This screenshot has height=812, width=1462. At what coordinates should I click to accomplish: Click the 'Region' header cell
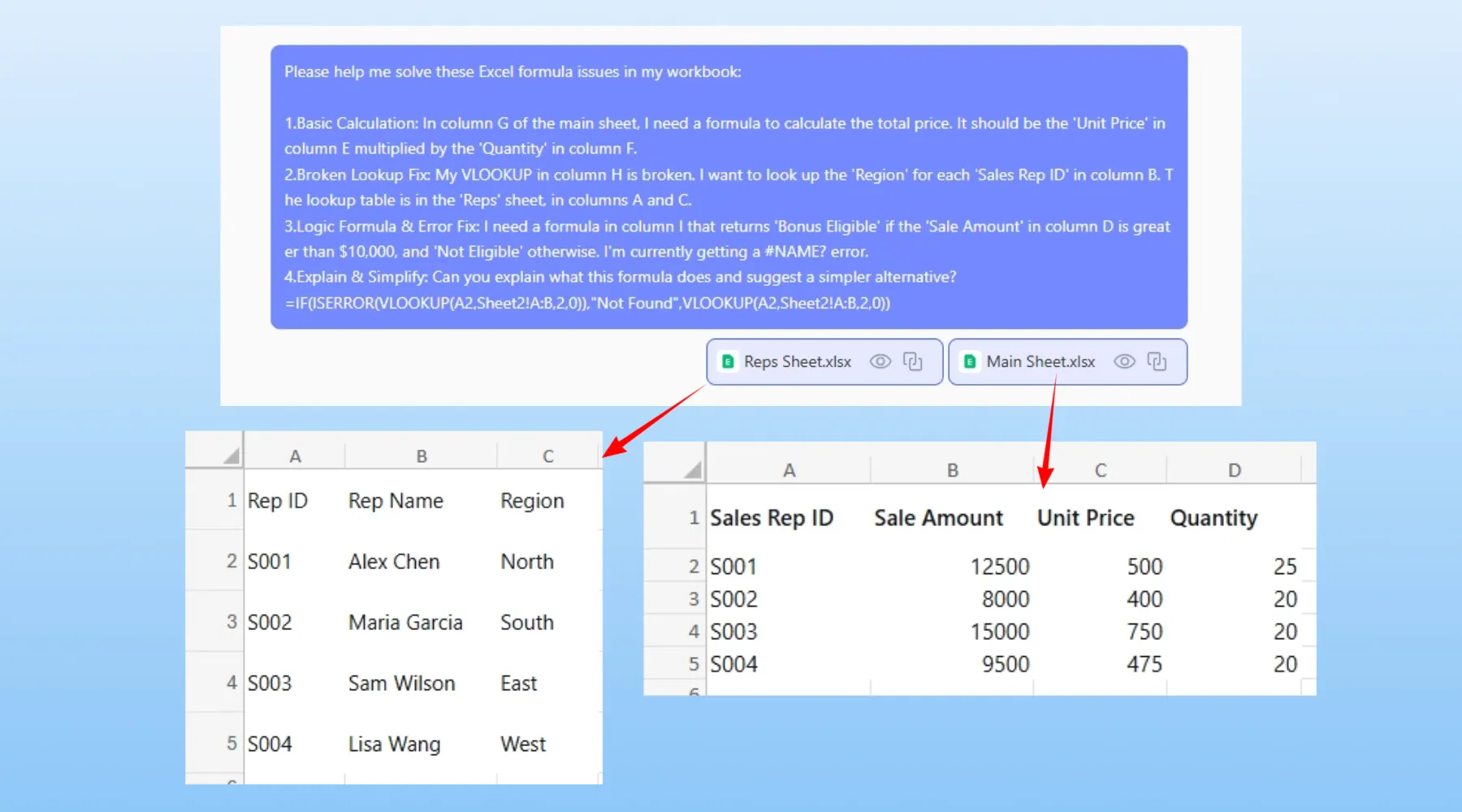532,501
